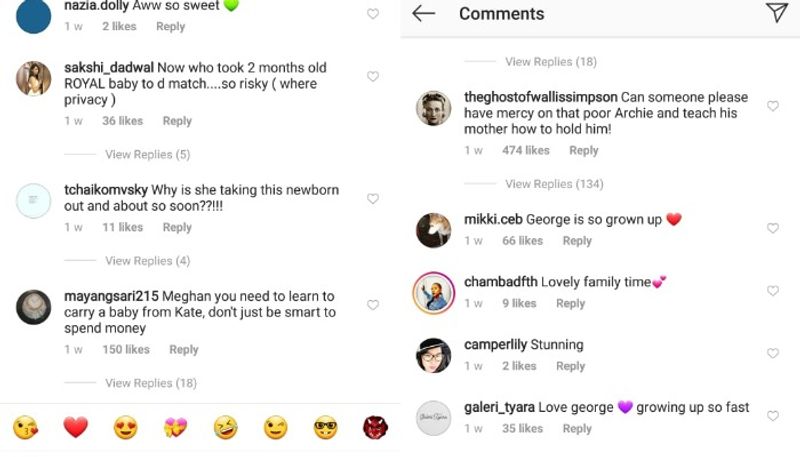
Task: Open camperlily's username profile link
Action: [495, 345]
